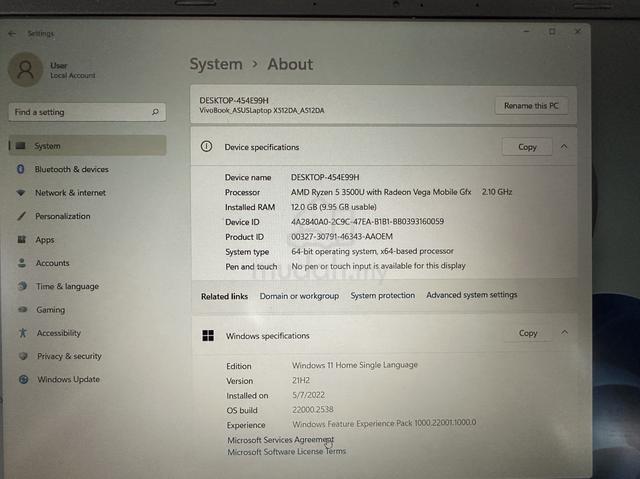640x479 pixels.
Task: Click the OS build value 22000.2538
Action: 313,409
